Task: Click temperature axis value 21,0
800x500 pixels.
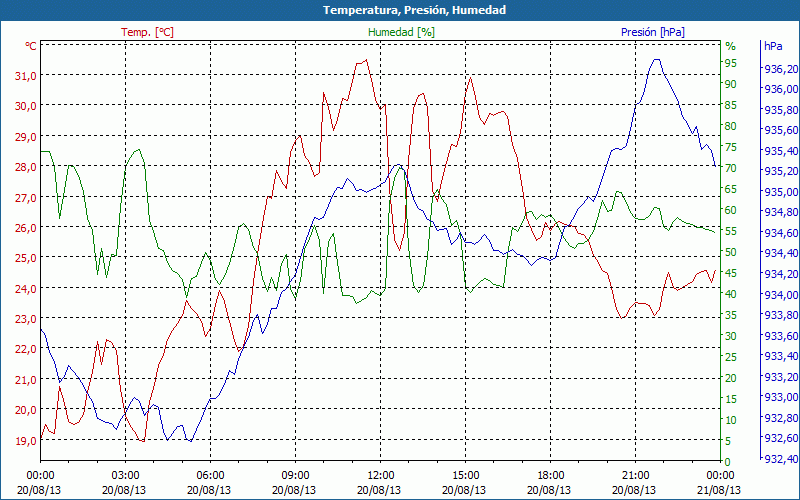Action: click(26, 379)
